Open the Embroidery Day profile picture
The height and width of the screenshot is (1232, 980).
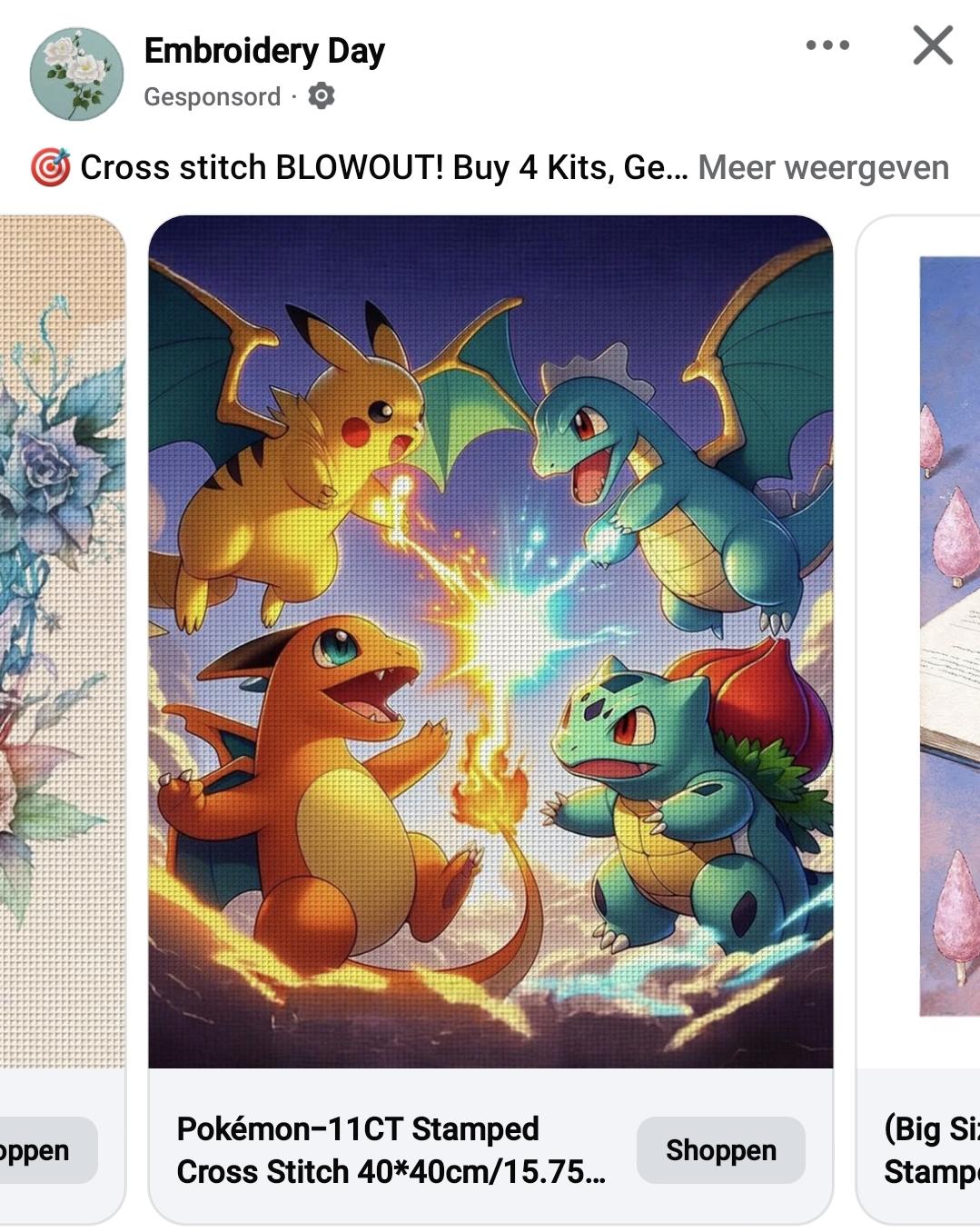pyautogui.click(x=76, y=74)
